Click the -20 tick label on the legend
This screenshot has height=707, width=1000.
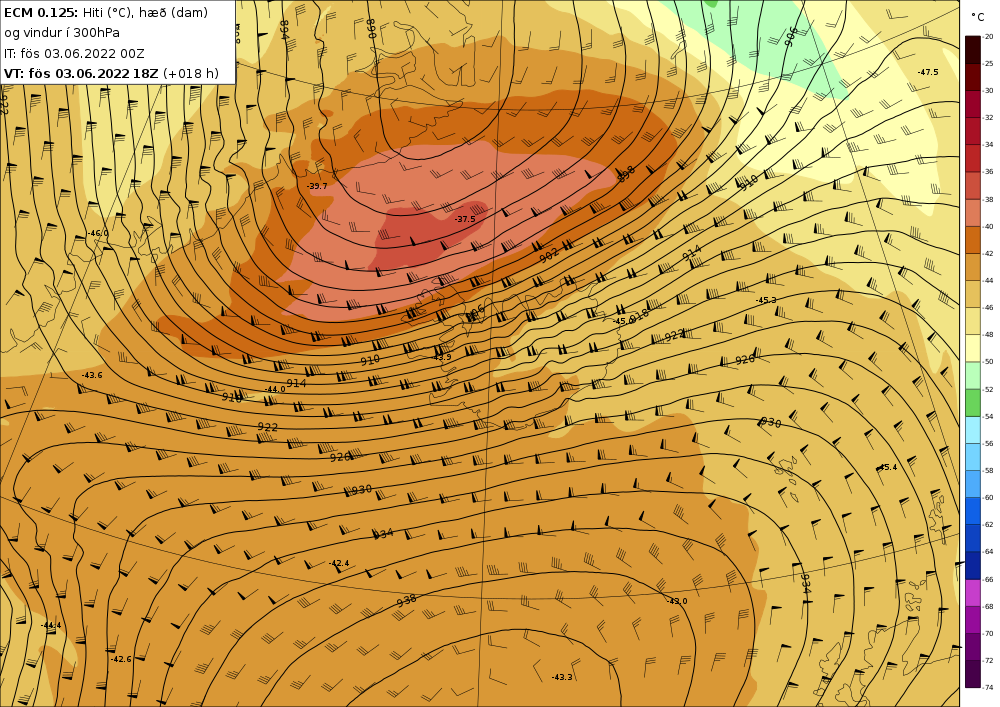988,37
